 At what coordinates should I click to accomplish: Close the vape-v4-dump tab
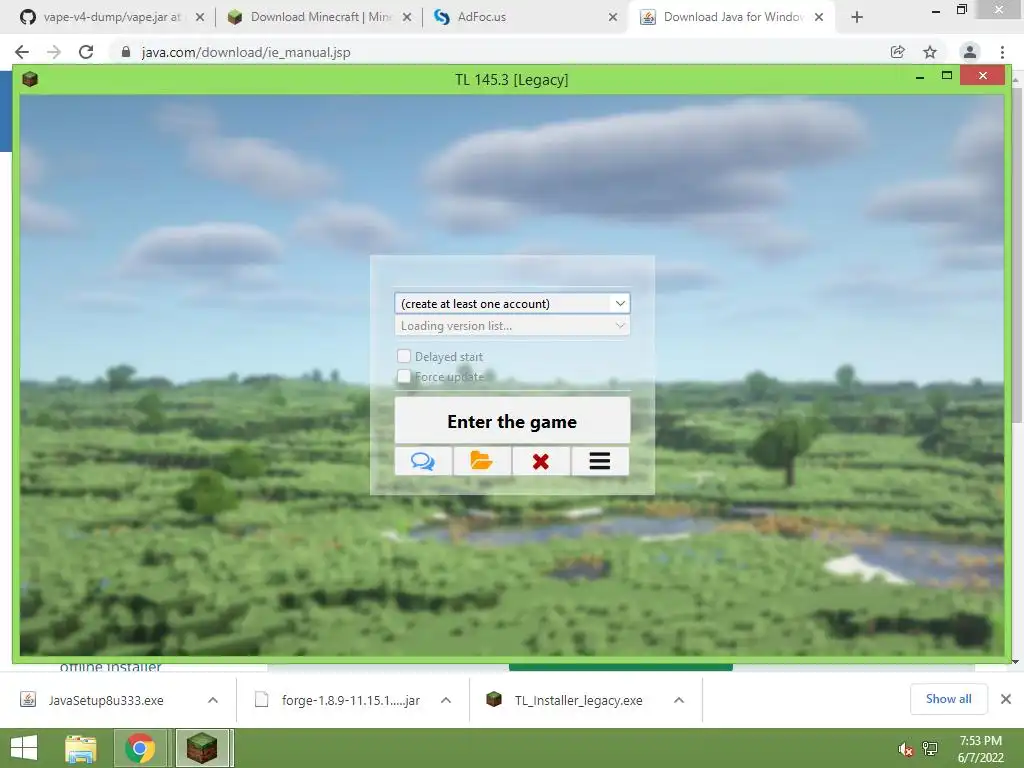pos(200,17)
